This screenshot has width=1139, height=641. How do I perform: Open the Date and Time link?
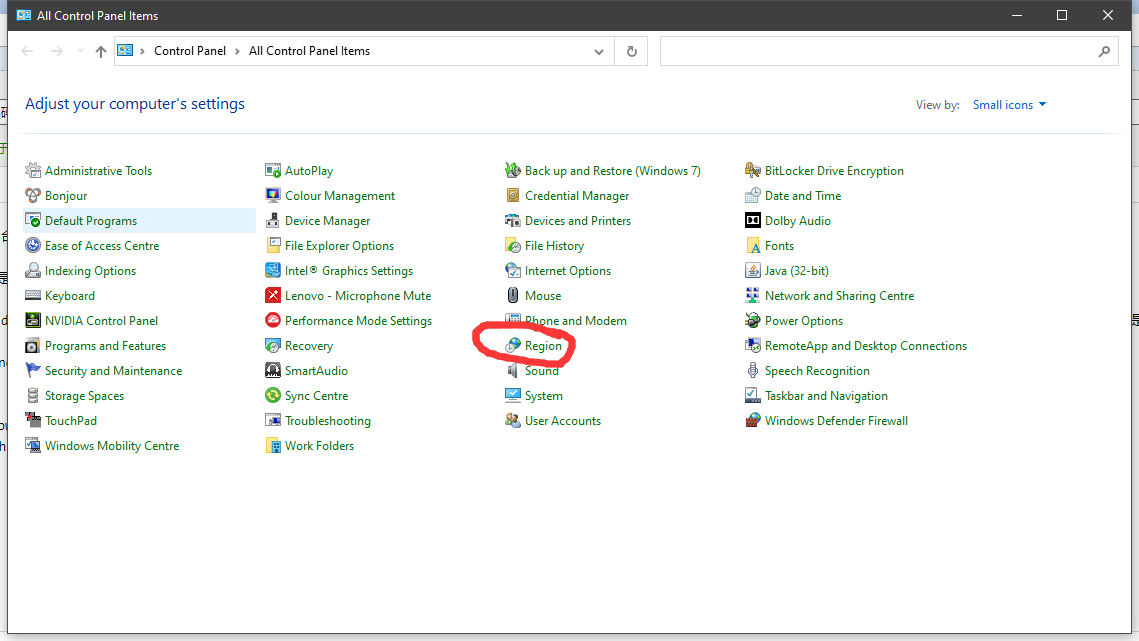point(803,195)
